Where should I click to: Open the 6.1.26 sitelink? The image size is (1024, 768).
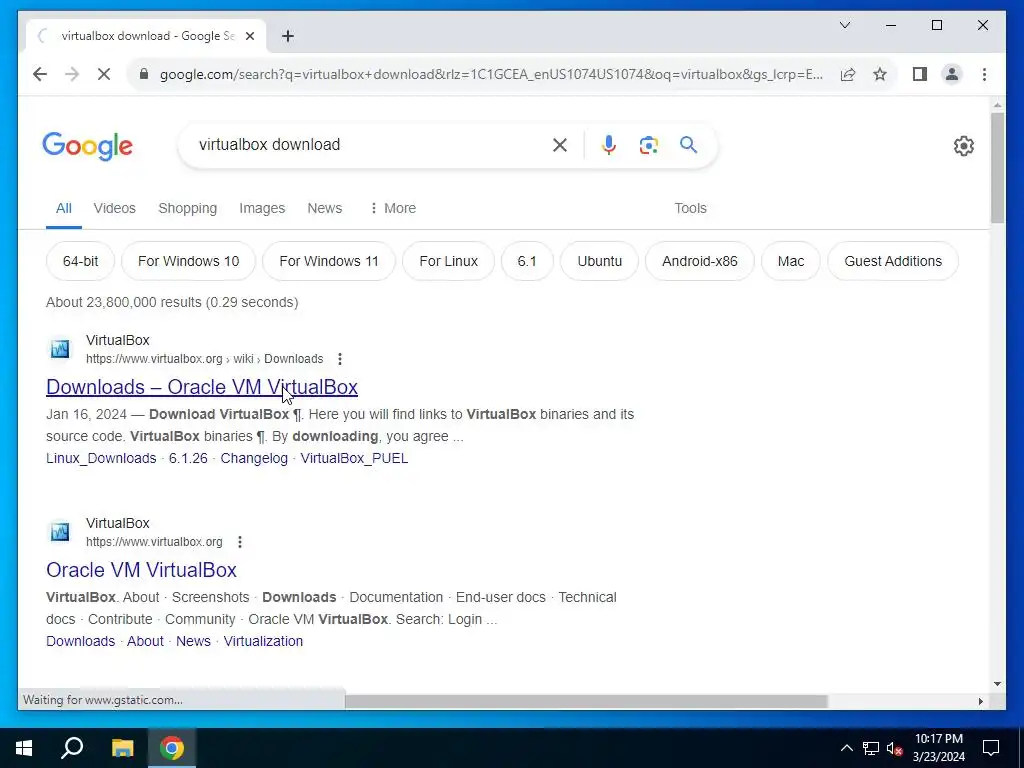pyautogui.click(x=188, y=458)
